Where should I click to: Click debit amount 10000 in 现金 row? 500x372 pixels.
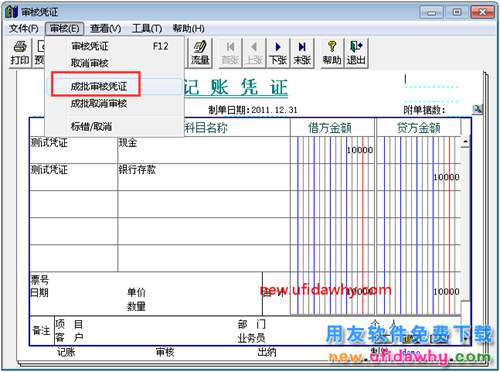coord(360,150)
